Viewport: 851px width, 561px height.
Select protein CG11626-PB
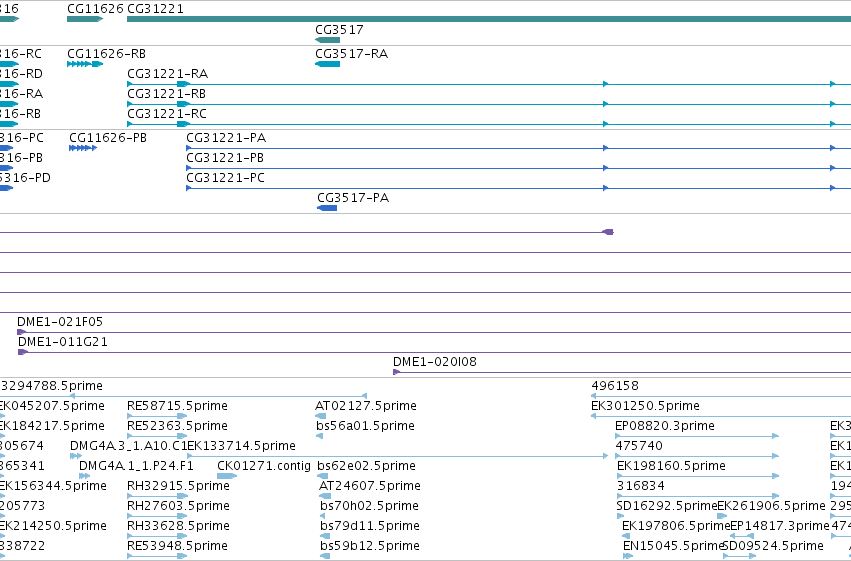108,138
